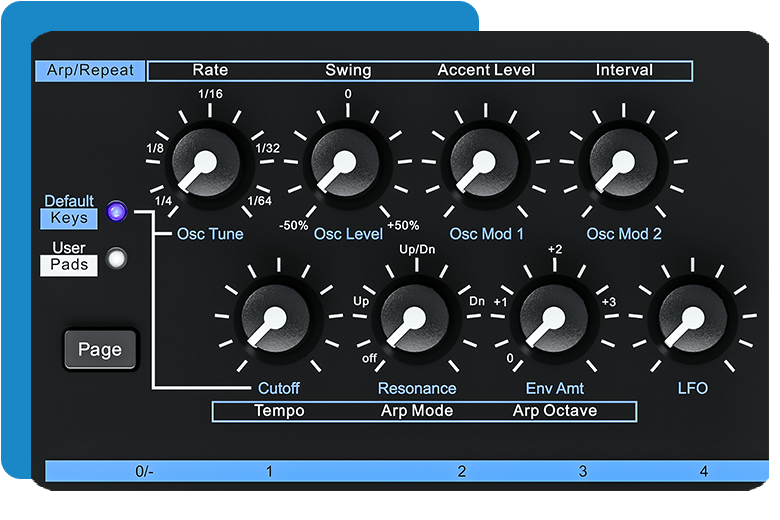Click the Arp Mode label
Screen dimensions: 780x520
(417, 411)
